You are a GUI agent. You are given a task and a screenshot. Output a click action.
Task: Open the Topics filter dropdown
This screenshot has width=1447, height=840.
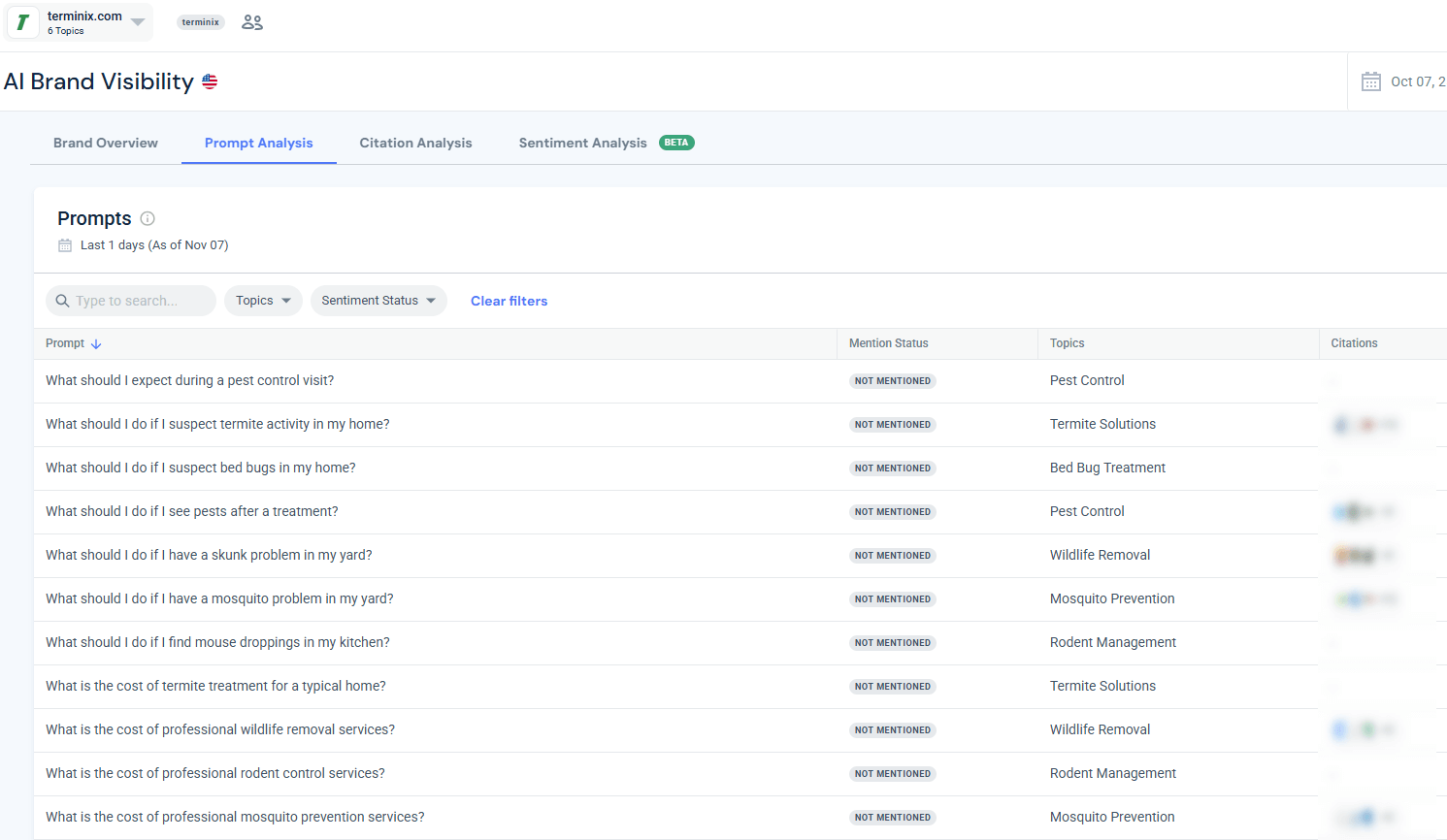coord(263,301)
